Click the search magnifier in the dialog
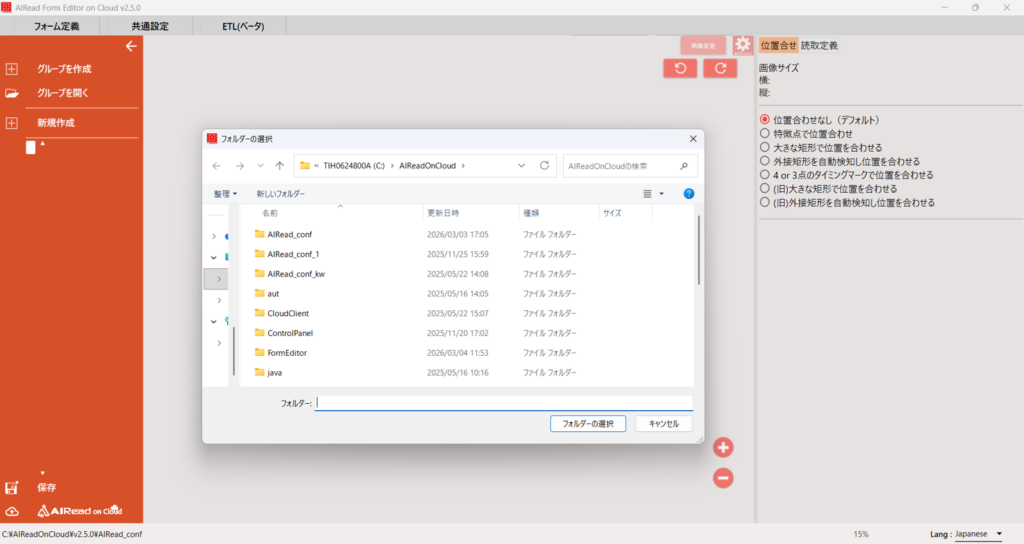1024x544 pixels. (x=684, y=166)
